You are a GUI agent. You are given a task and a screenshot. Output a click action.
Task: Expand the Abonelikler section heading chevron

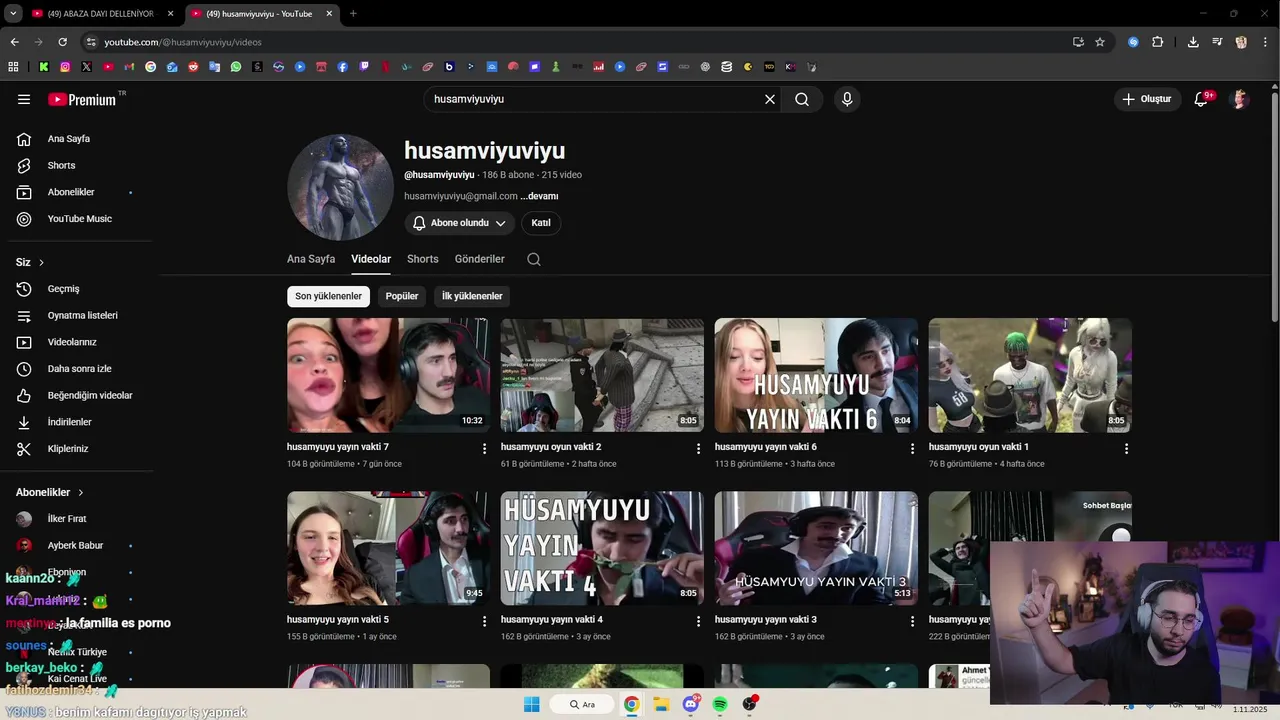[81, 492]
